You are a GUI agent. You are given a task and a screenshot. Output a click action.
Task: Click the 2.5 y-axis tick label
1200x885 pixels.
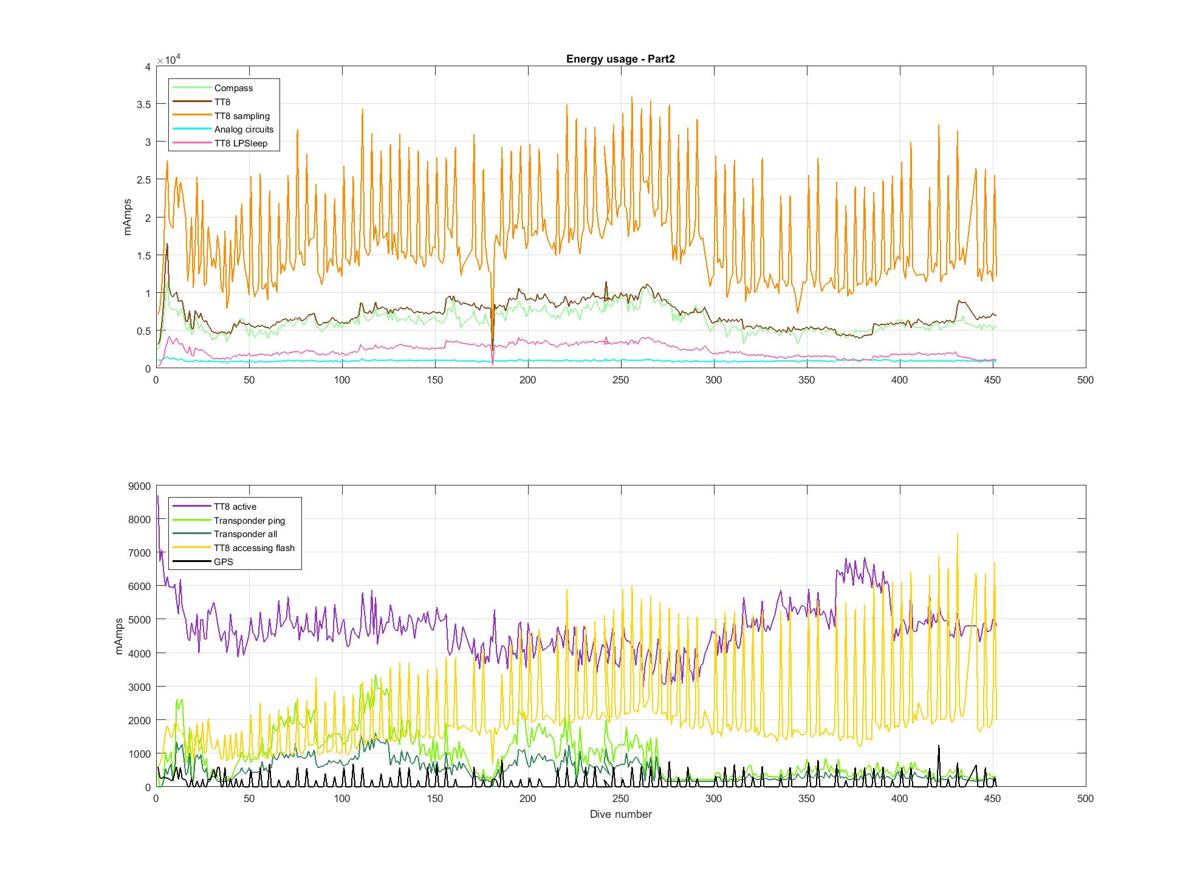click(142, 180)
